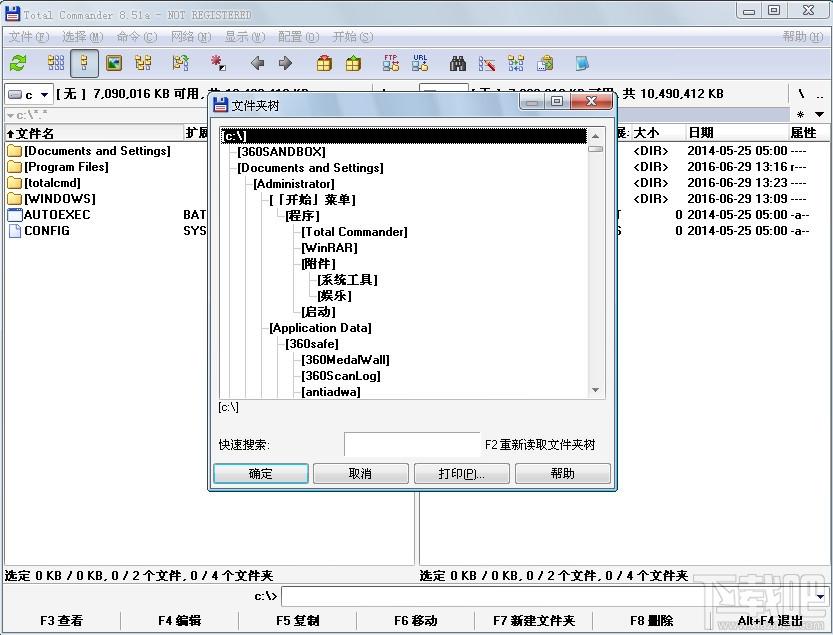Viewport: 833px width, 635px height.
Task: Click 确定 in the folder tree dialog
Action: pyautogui.click(x=261, y=473)
